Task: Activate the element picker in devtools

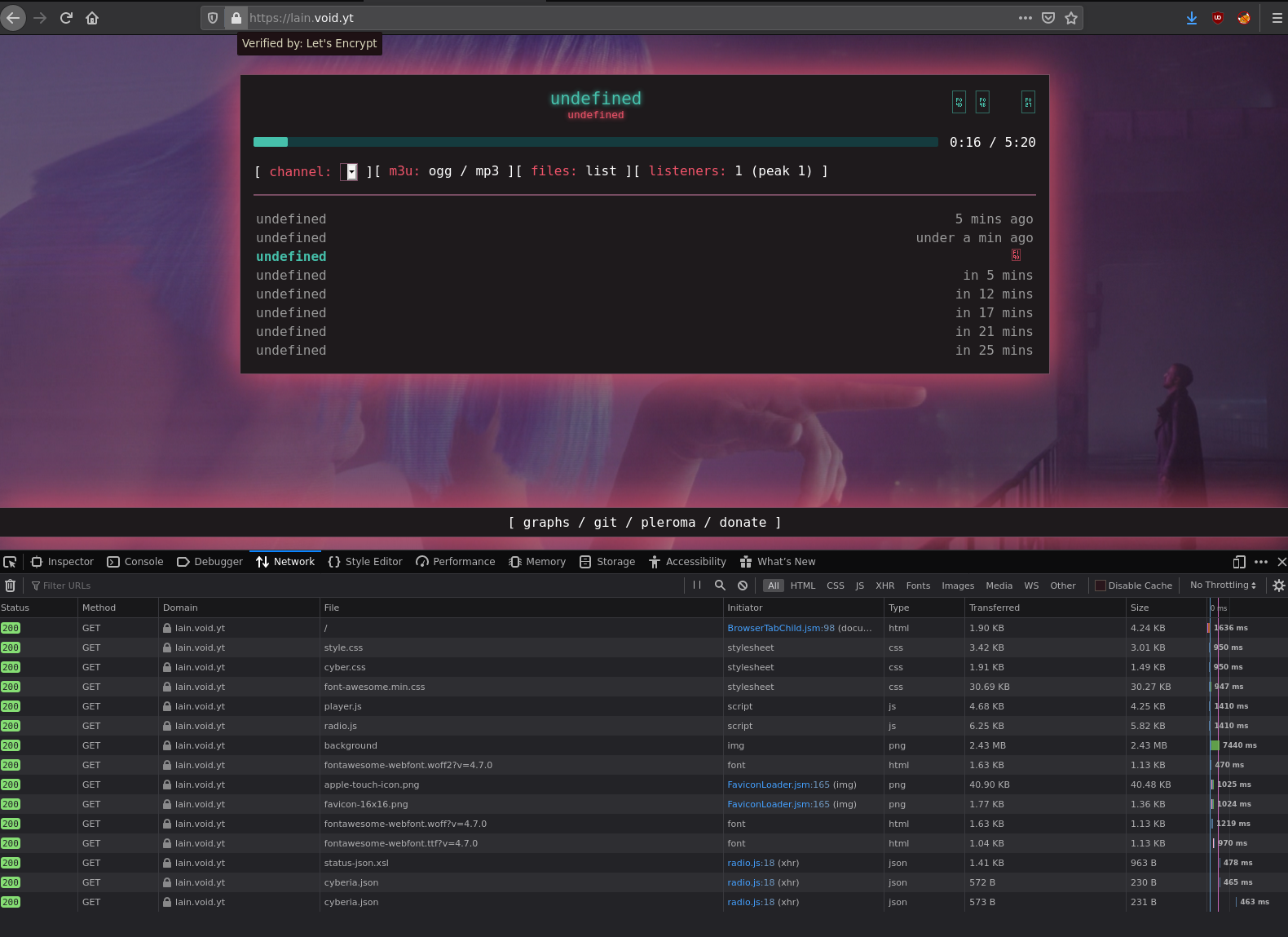Action: coord(10,562)
